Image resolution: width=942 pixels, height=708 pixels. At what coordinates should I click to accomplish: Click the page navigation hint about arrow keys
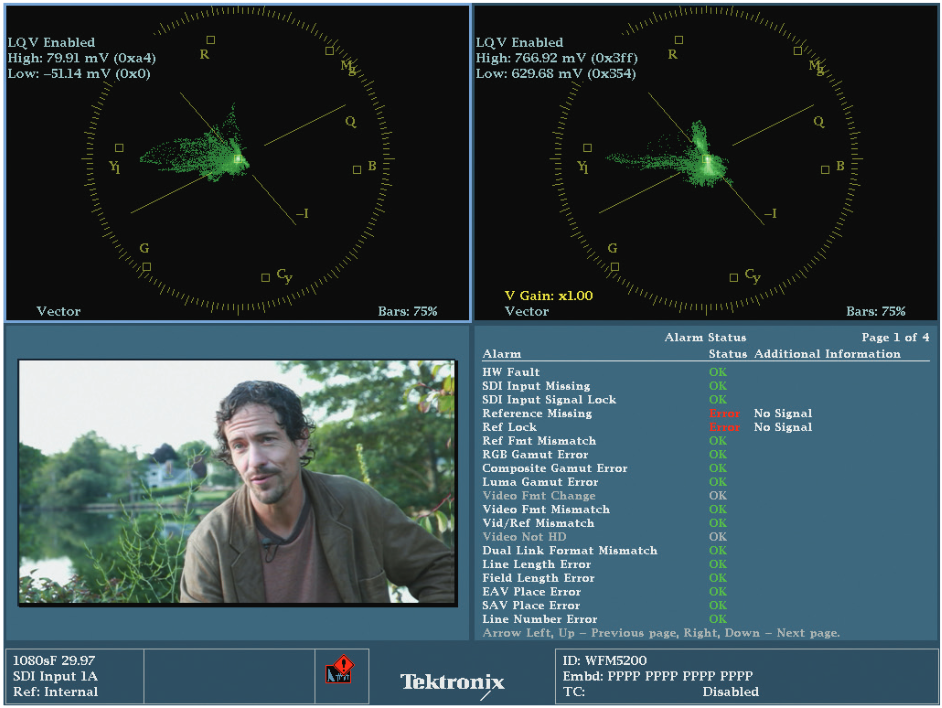pyautogui.click(x=661, y=633)
